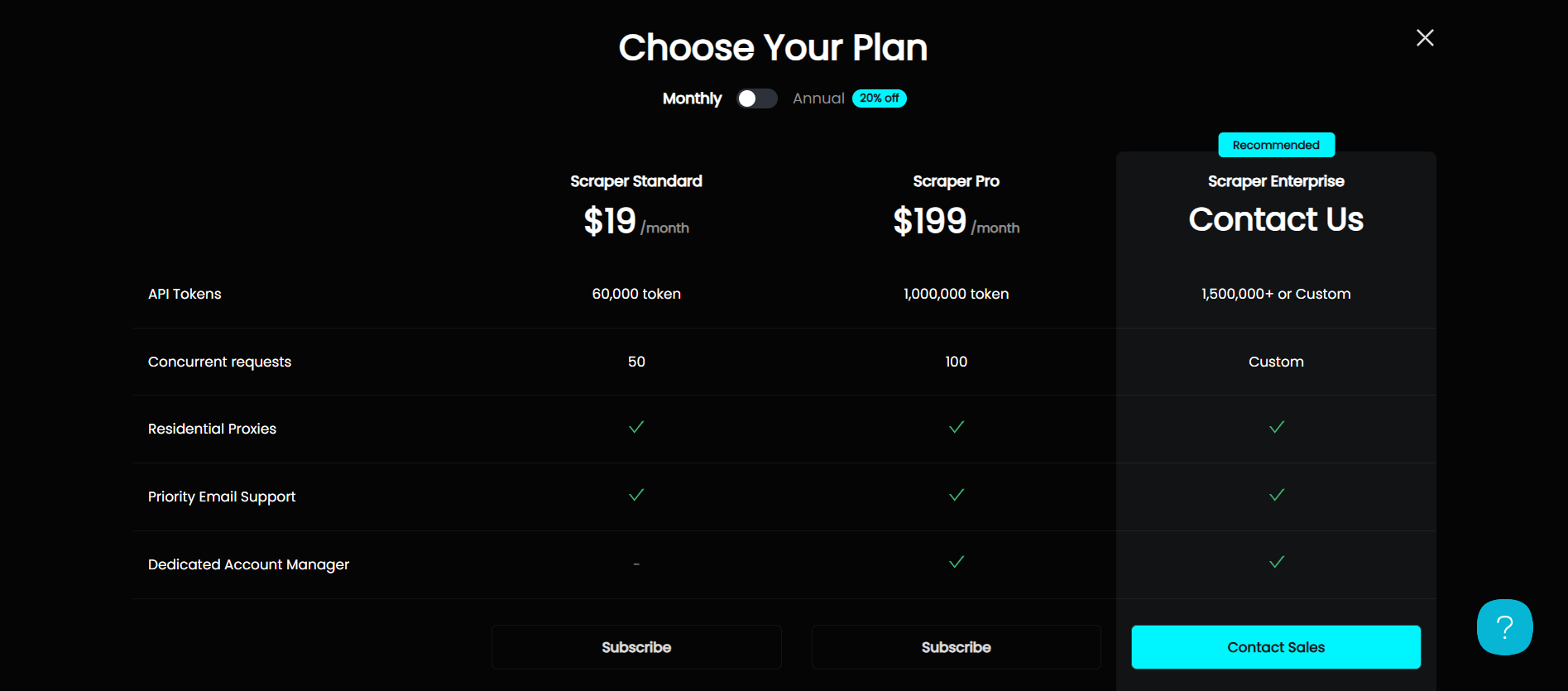This screenshot has height=691, width=1568.
Task: Click the Residential Proxies checkmark under Scraper Enterprise
Action: point(1276,428)
